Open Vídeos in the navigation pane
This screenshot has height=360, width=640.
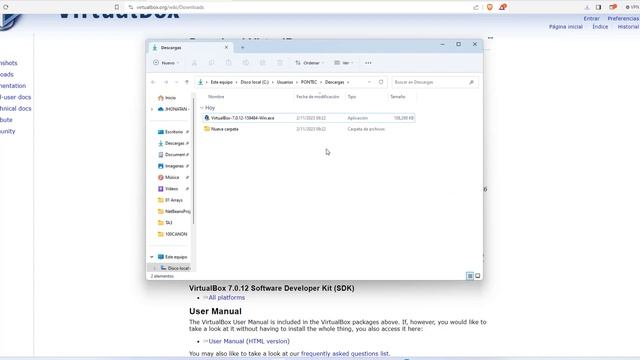(173, 189)
